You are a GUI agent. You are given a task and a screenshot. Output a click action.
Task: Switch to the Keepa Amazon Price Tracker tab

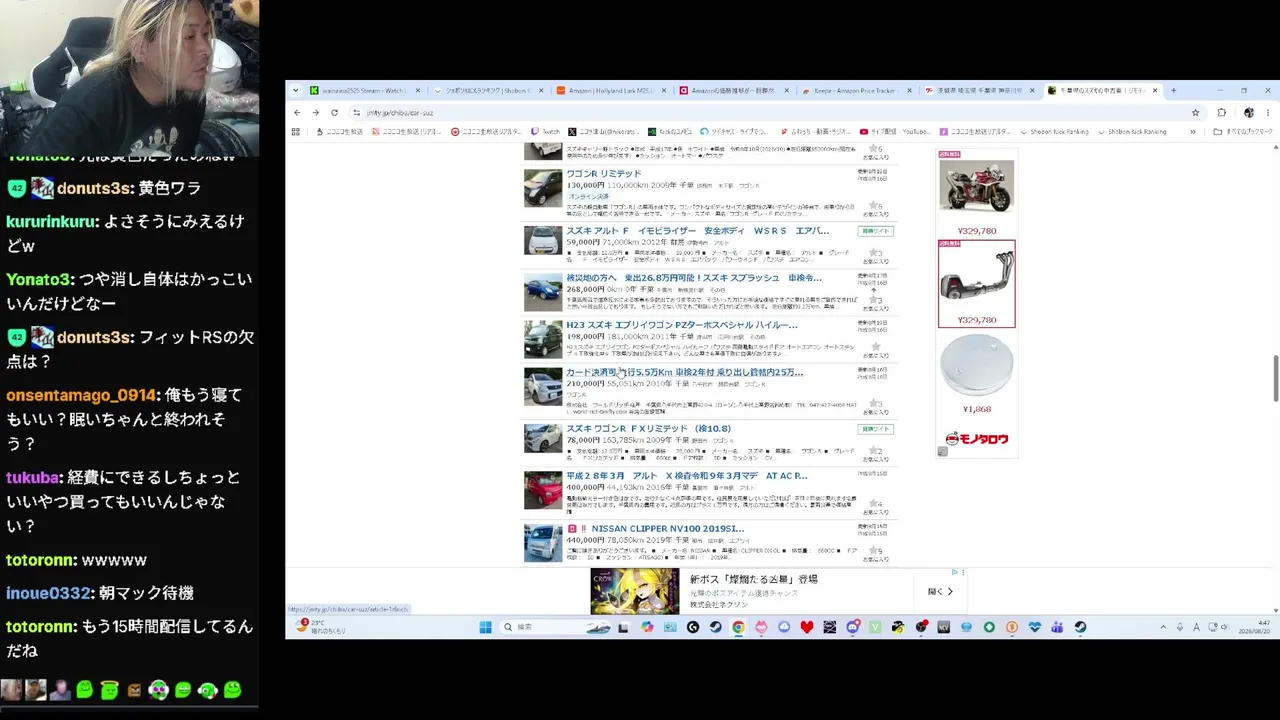858,90
